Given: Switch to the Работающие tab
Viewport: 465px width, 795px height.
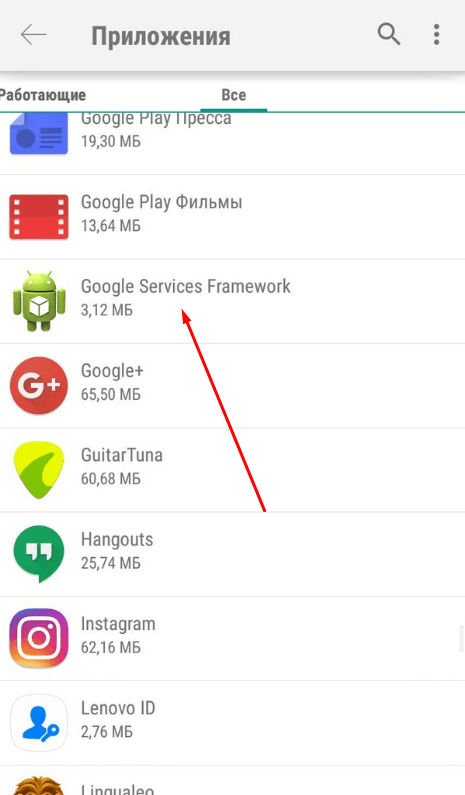Looking at the screenshot, I should (x=43, y=95).
